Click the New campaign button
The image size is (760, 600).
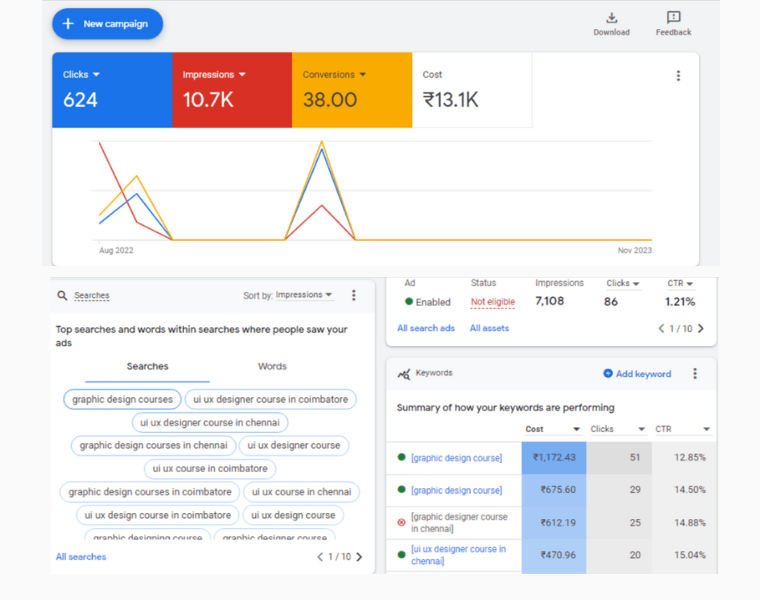[107, 24]
